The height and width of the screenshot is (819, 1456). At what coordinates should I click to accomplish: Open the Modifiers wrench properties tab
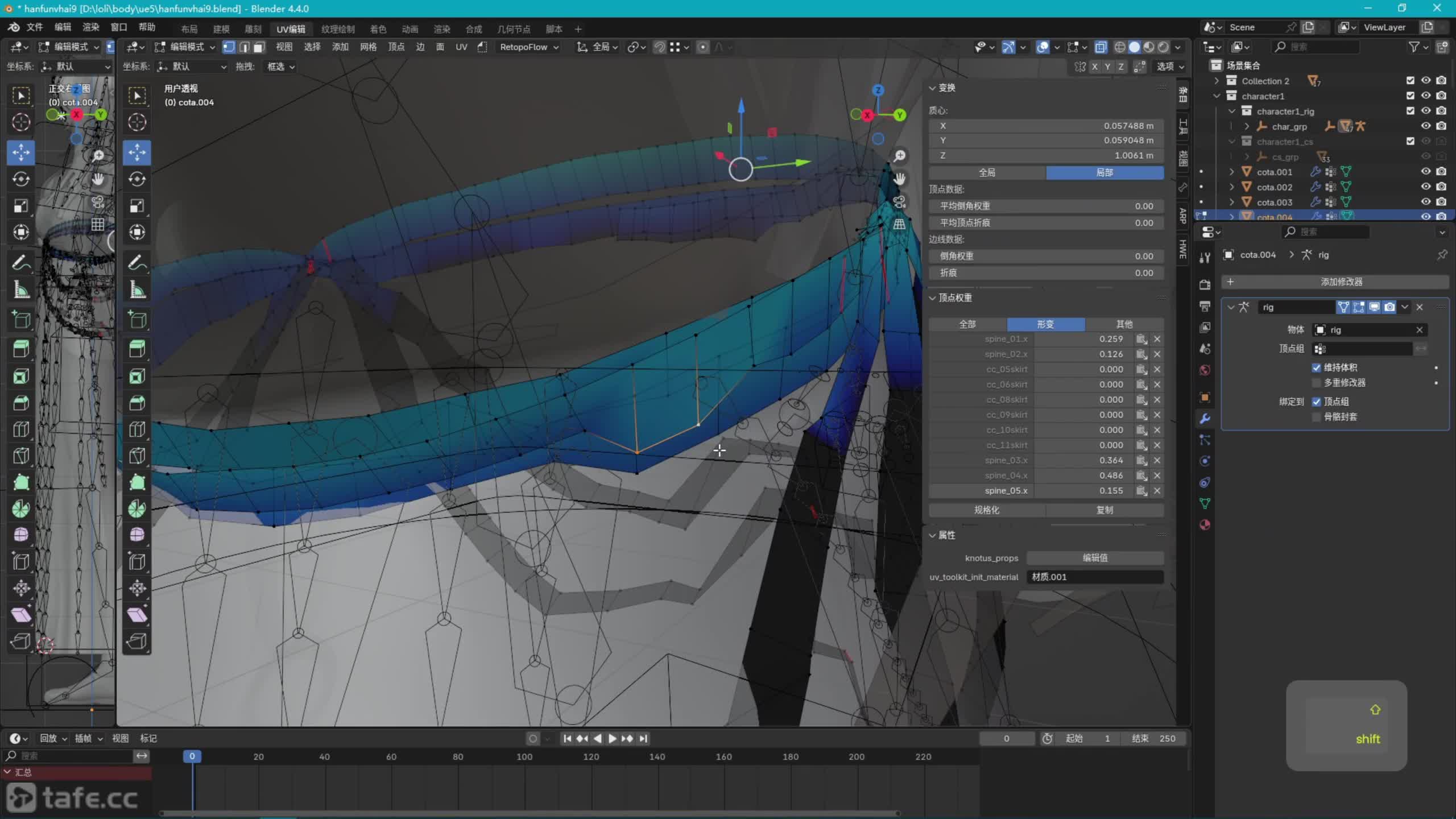[x=1205, y=419]
